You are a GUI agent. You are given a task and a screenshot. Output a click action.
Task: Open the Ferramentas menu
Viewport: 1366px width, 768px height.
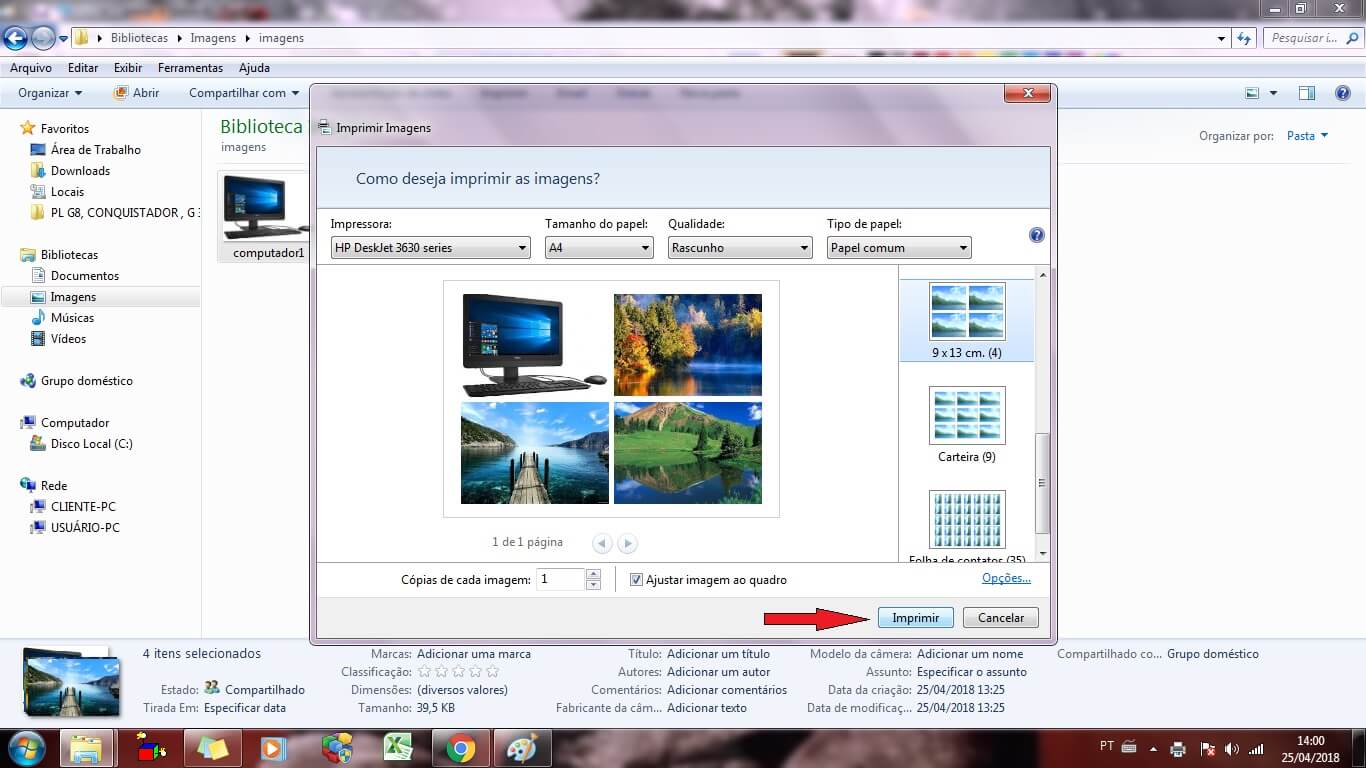(x=190, y=68)
